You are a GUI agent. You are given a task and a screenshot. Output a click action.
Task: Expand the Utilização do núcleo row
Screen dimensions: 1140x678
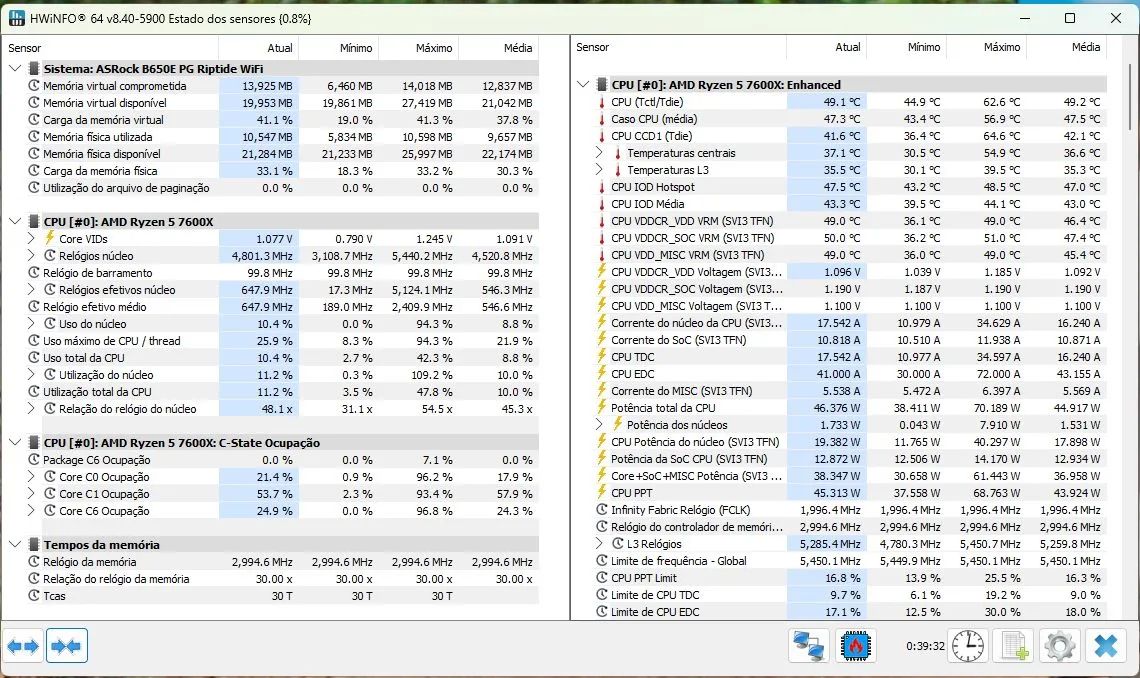pos(31,375)
